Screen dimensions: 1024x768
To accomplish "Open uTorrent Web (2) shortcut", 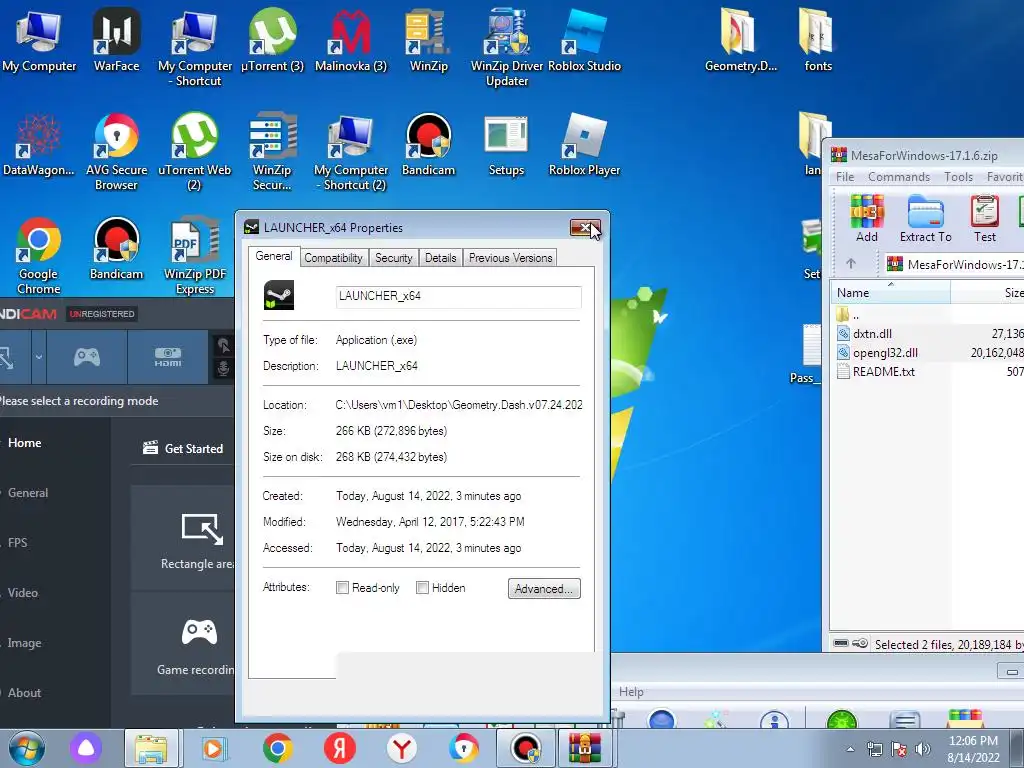I will [195, 152].
